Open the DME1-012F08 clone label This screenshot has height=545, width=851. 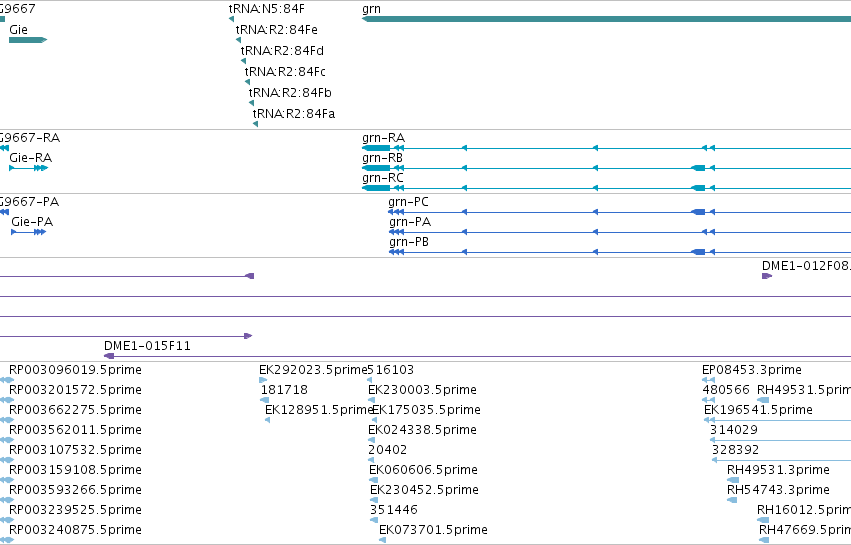(806, 266)
